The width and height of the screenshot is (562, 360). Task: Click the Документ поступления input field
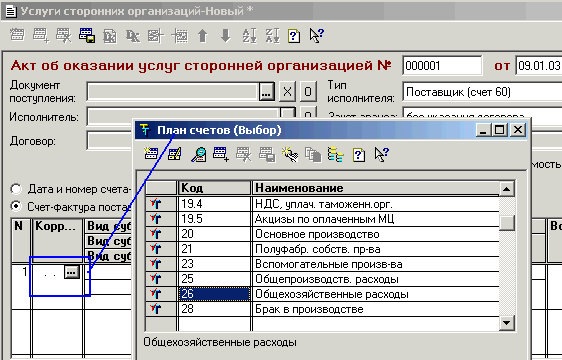(x=172, y=92)
